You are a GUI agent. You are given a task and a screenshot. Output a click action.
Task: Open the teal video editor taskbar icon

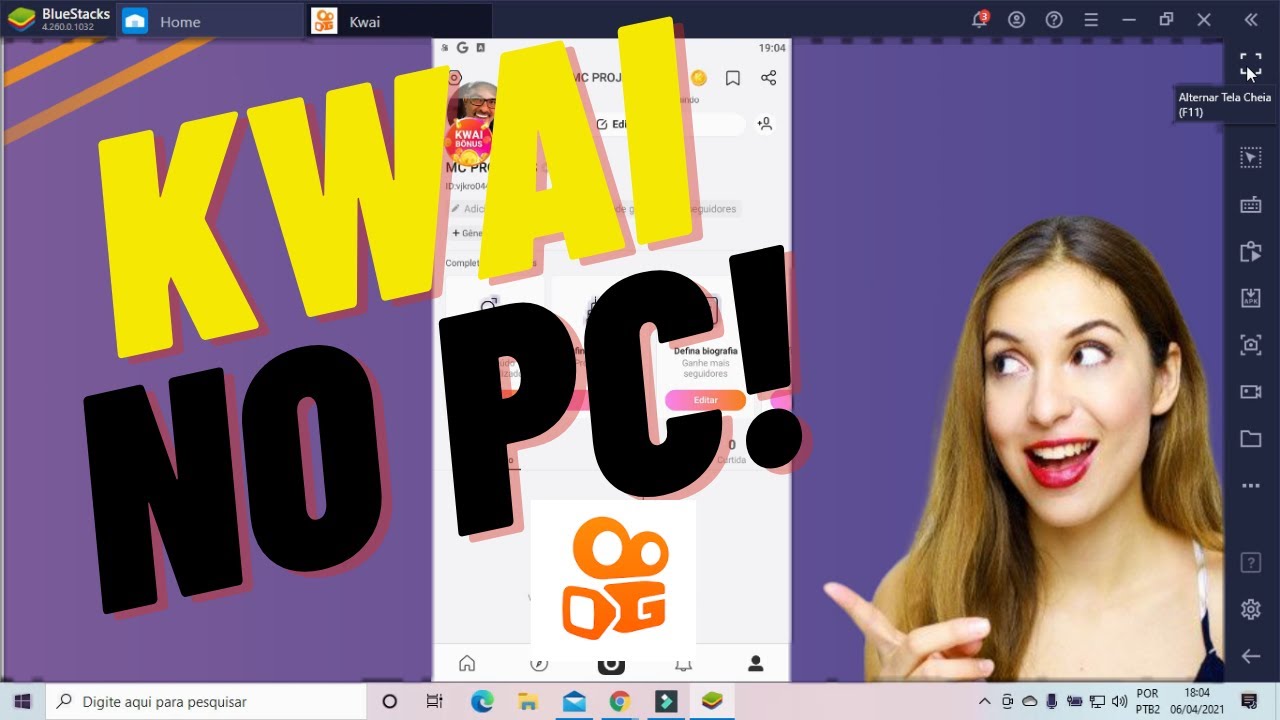coord(666,701)
